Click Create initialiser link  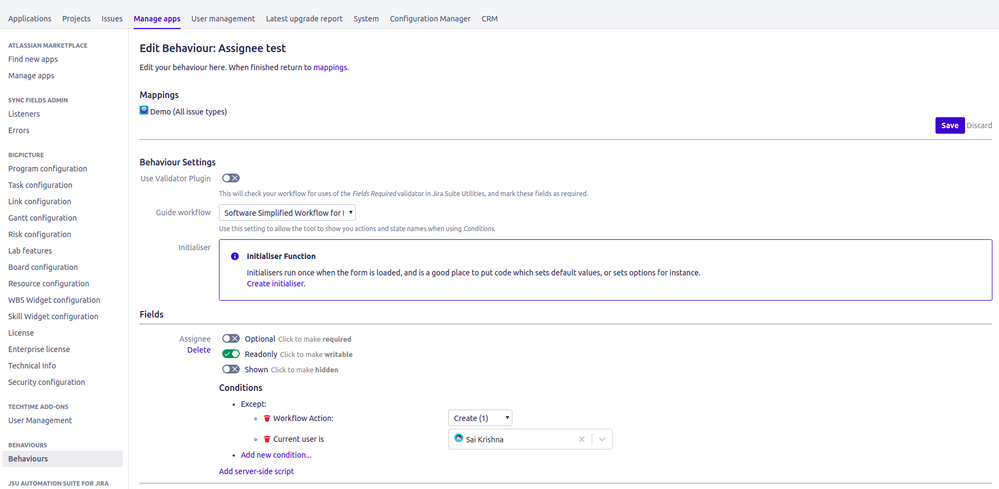point(276,284)
